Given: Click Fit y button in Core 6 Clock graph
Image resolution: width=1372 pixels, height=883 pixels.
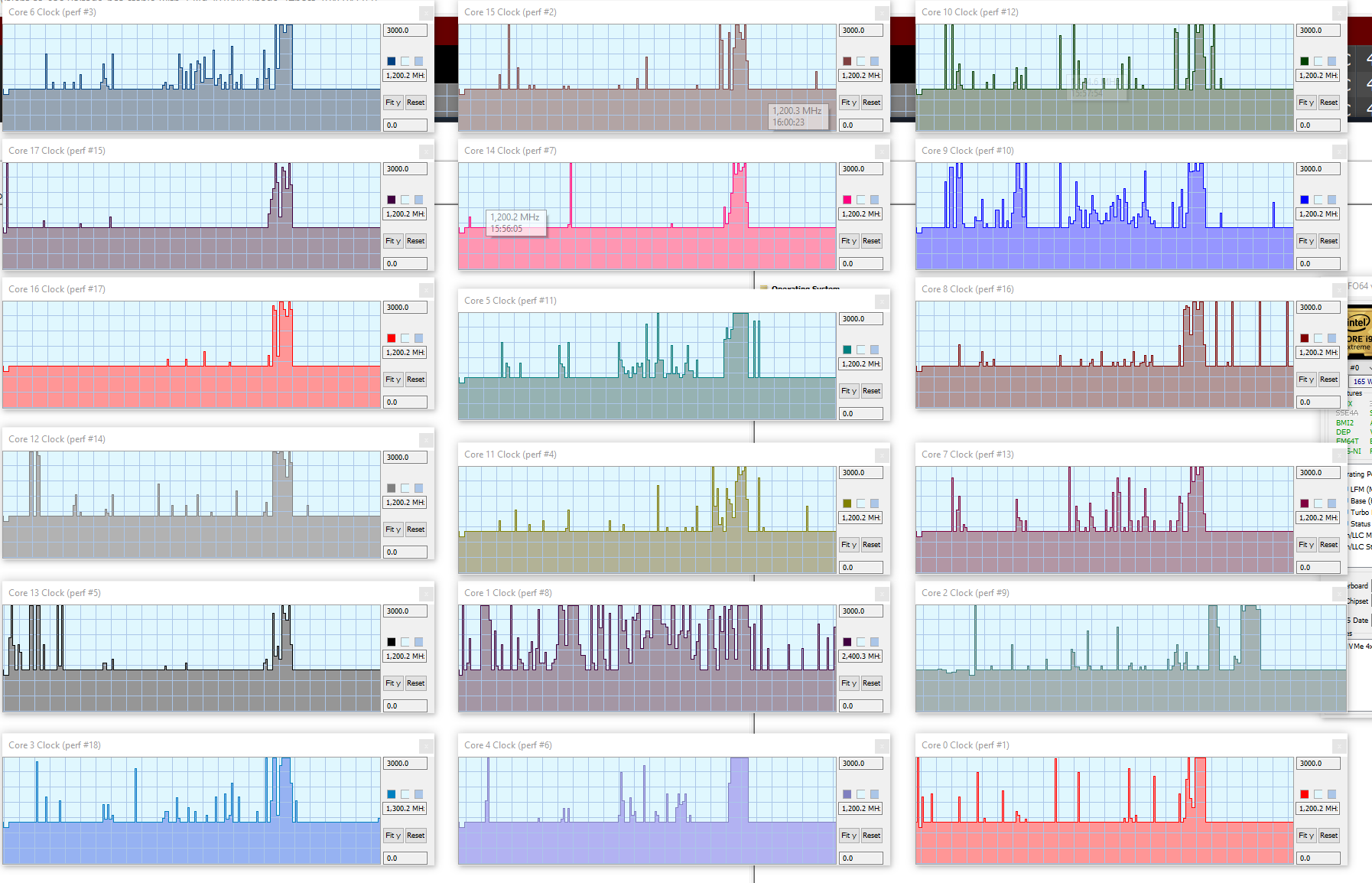Looking at the screenshot, I should 392,103.
